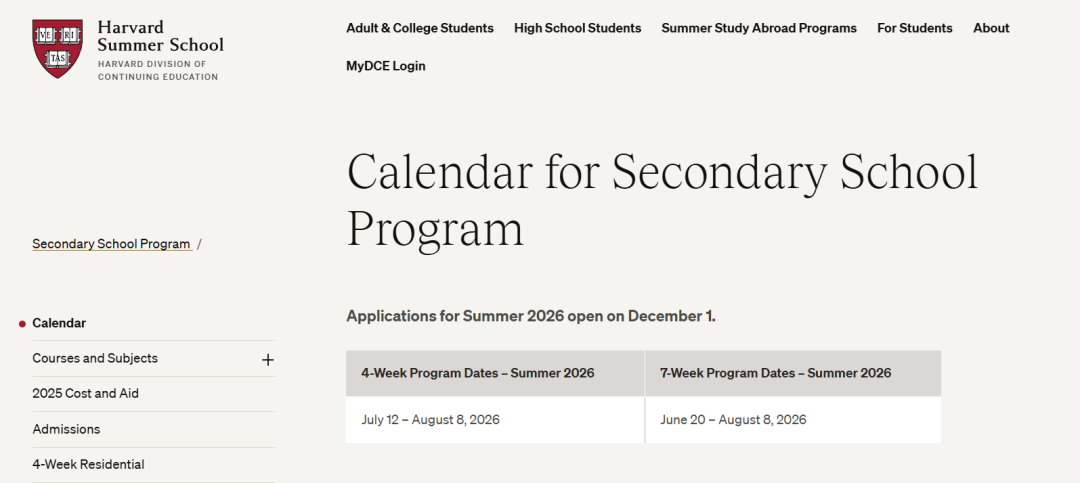Open 4-Week Residential sidebar link
This screenshot has height=483, width=1080.
tap(88, 464)
